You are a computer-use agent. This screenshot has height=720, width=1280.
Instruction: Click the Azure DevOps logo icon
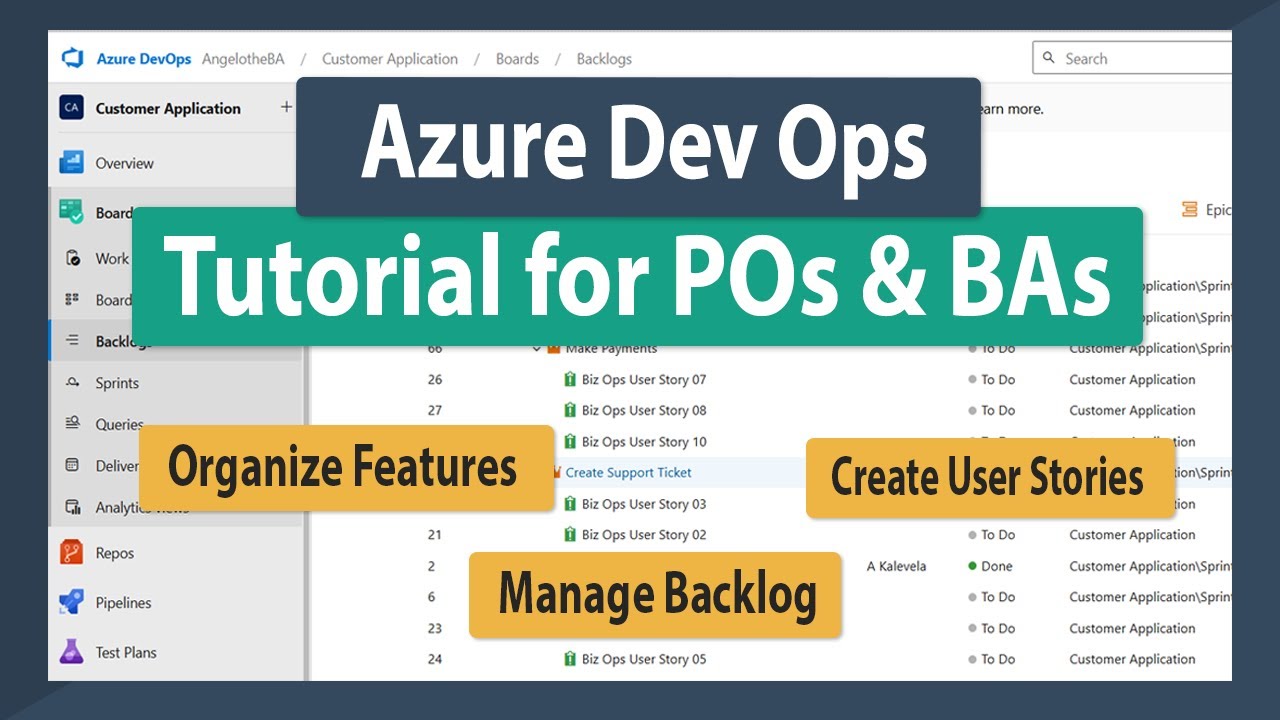click(72, 59)
